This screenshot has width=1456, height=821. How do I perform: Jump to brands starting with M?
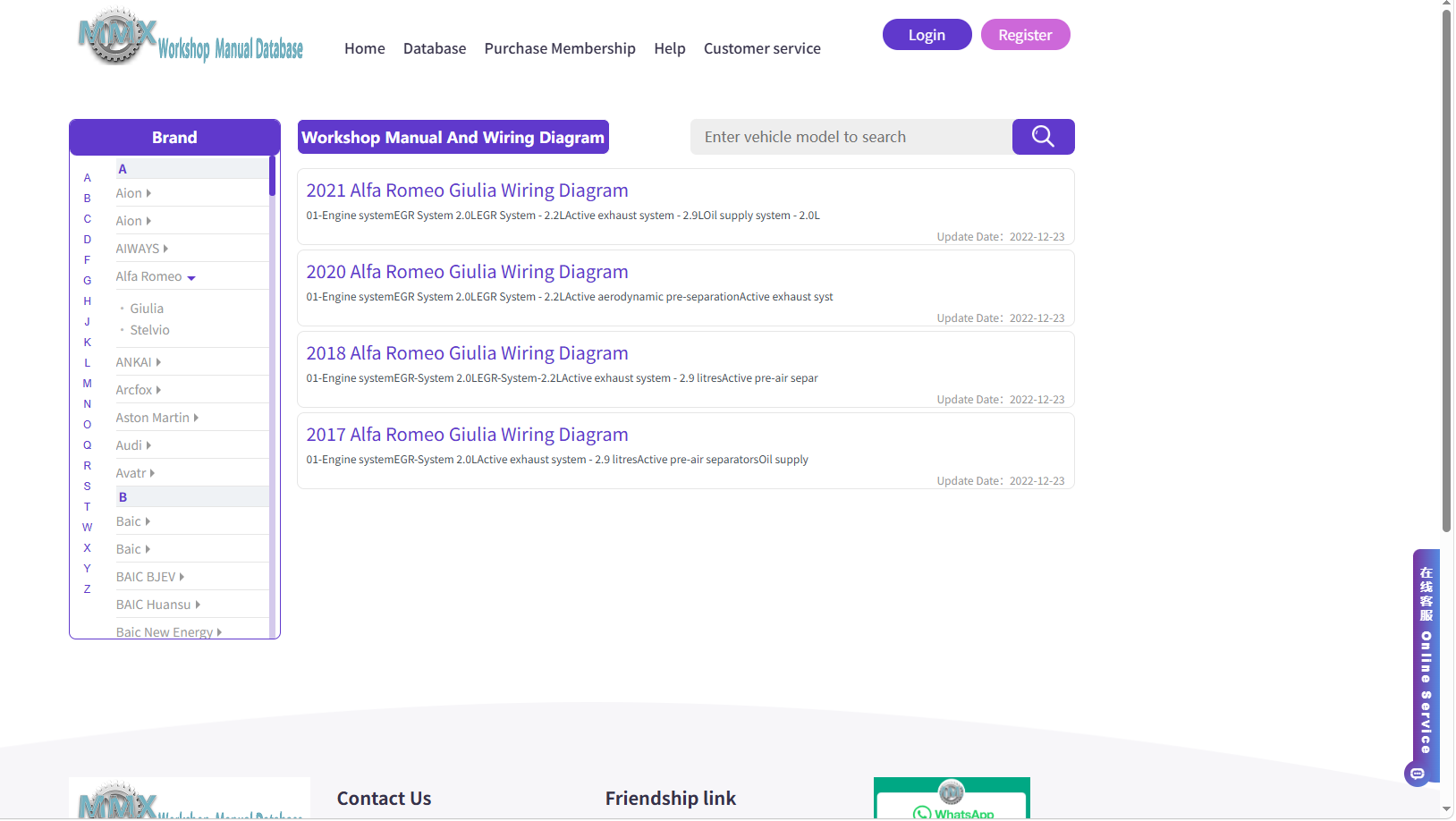[x=88, y=384]
